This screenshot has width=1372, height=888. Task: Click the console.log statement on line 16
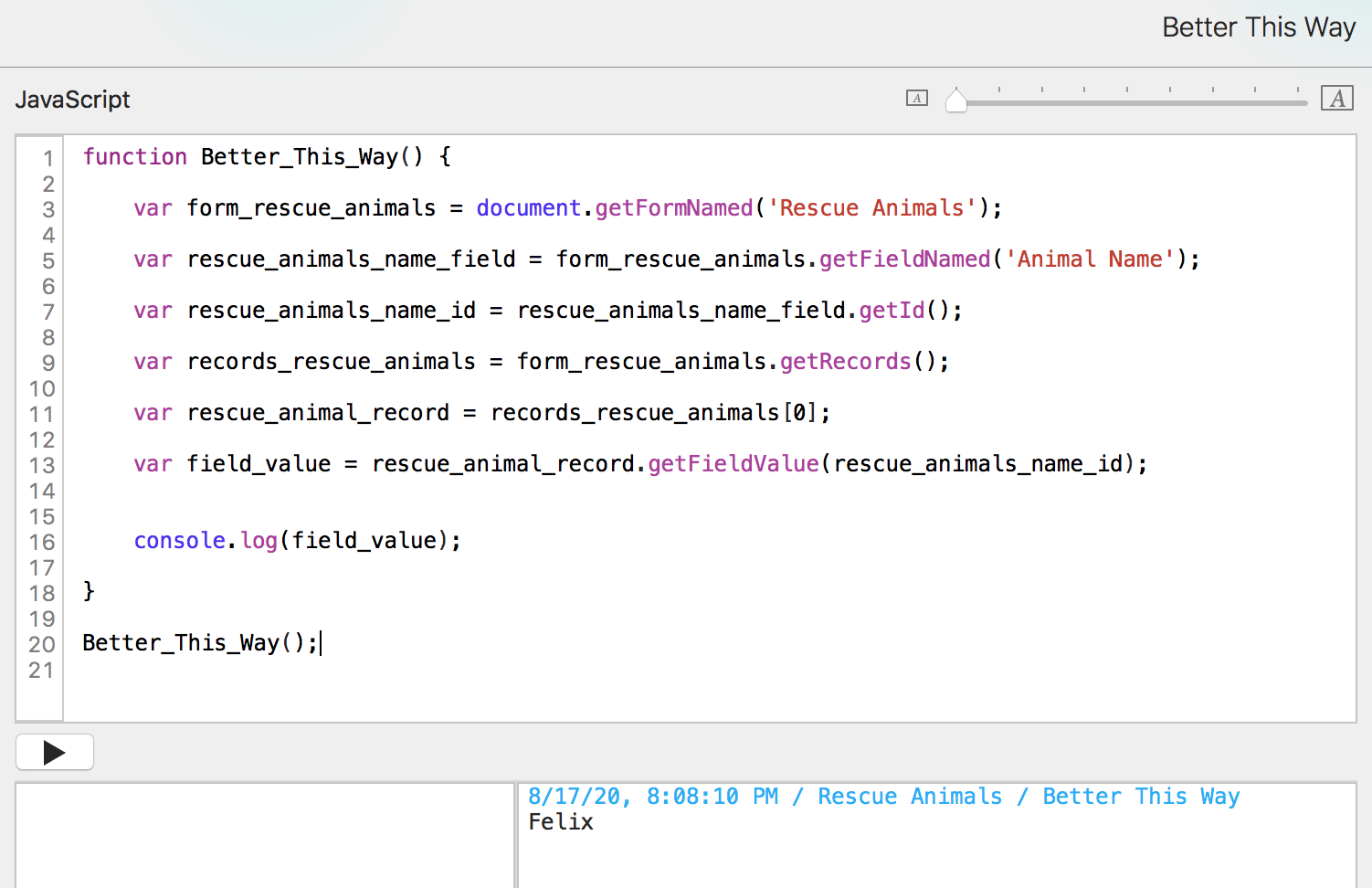(297, 541)
